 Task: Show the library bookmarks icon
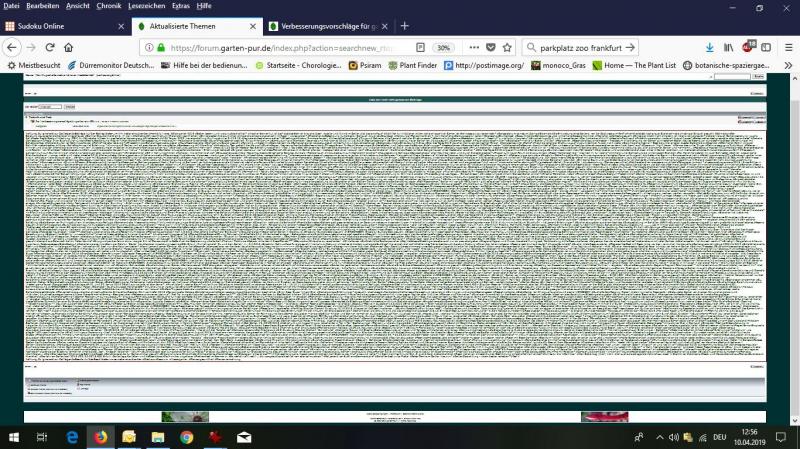click(730, 47)
